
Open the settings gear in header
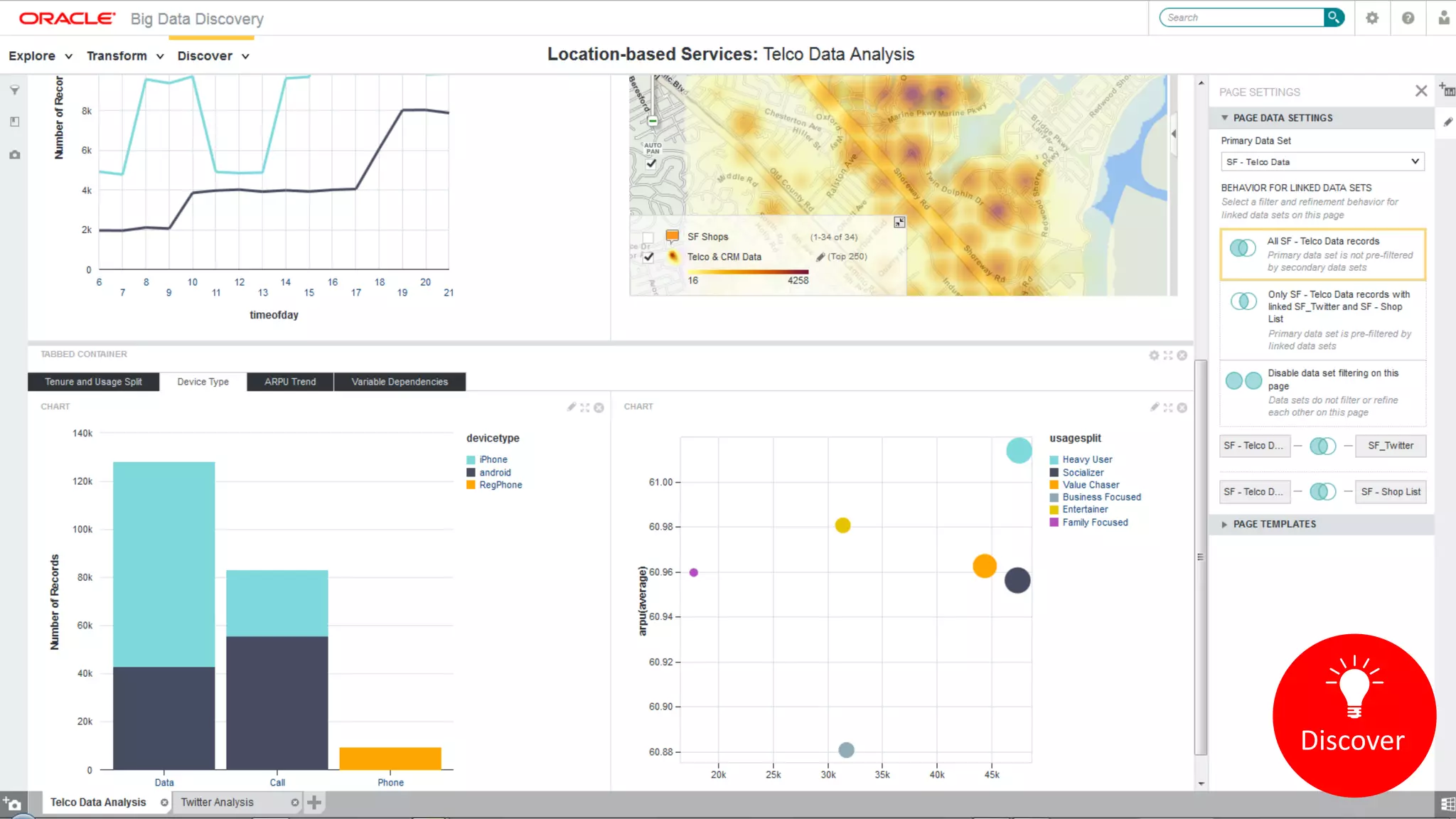pyautogui.click(x=1372, y=18)
